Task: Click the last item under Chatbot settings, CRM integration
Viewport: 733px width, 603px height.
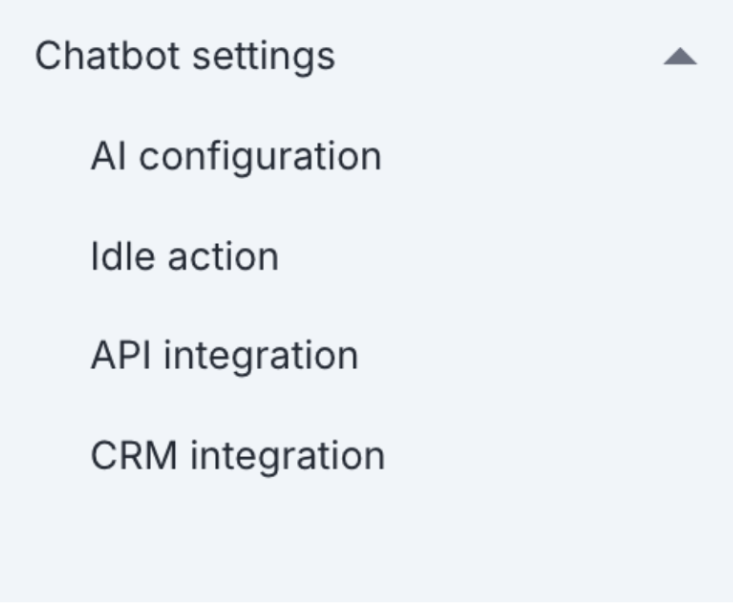Action: (x=237, y=456)
